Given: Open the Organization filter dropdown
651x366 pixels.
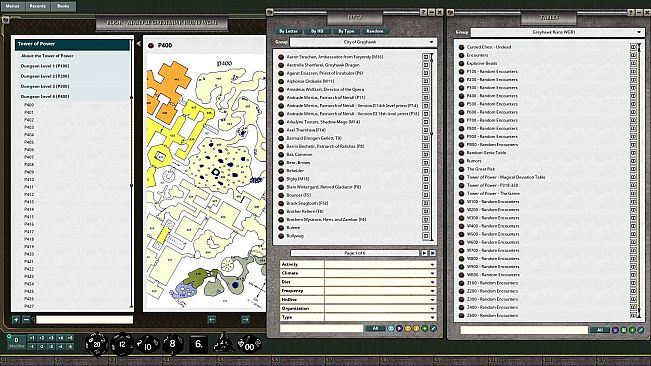Looking at the screenshot, I should 380,308.
